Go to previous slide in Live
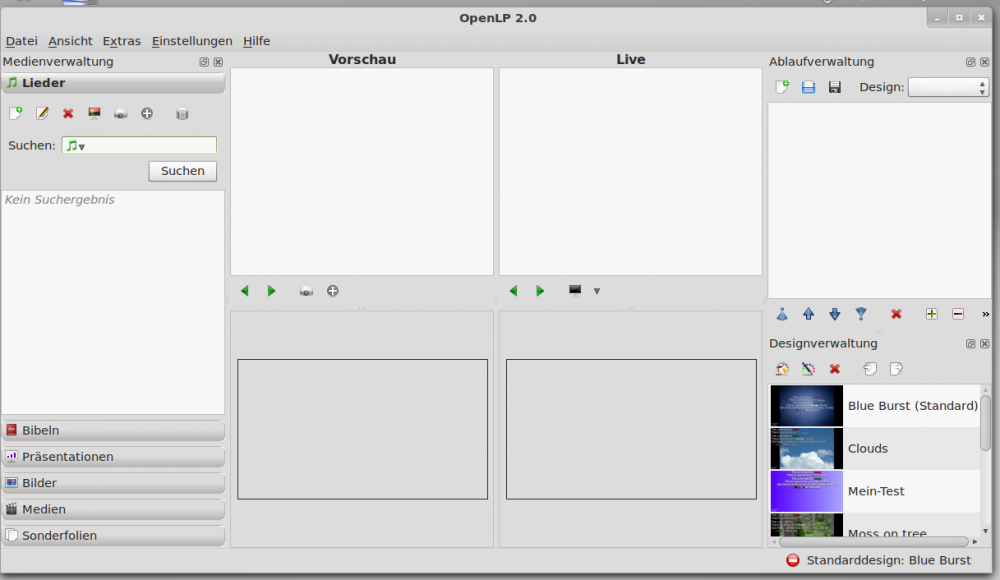The image size is (1000, 580). tap(513, 291)
